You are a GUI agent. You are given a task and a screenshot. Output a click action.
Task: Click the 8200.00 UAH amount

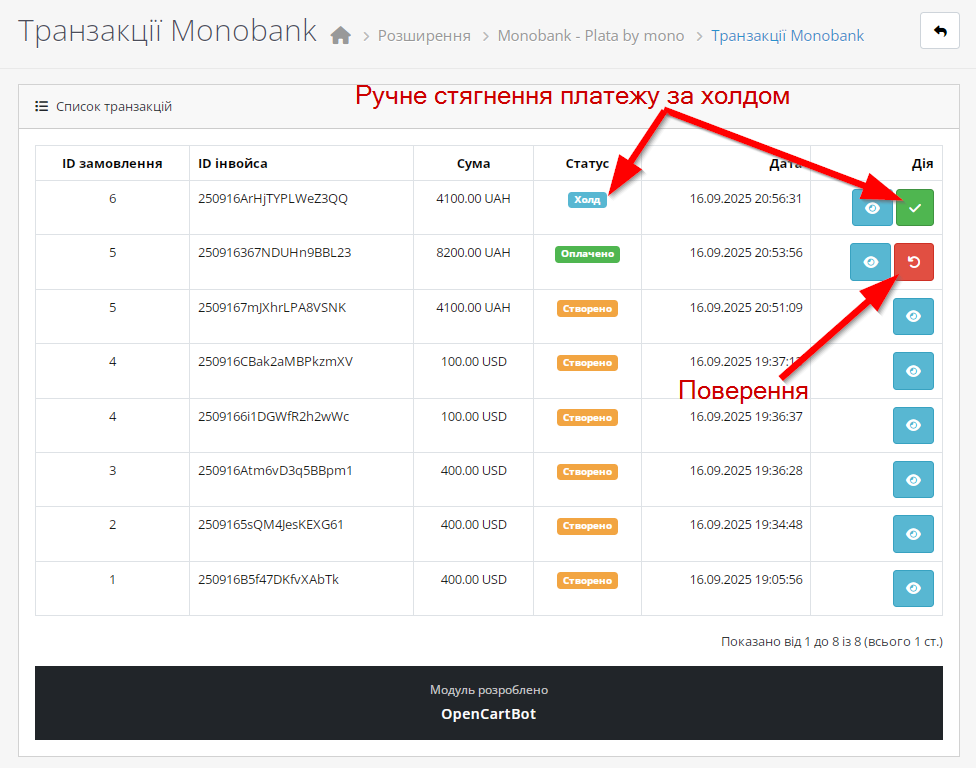473,253
